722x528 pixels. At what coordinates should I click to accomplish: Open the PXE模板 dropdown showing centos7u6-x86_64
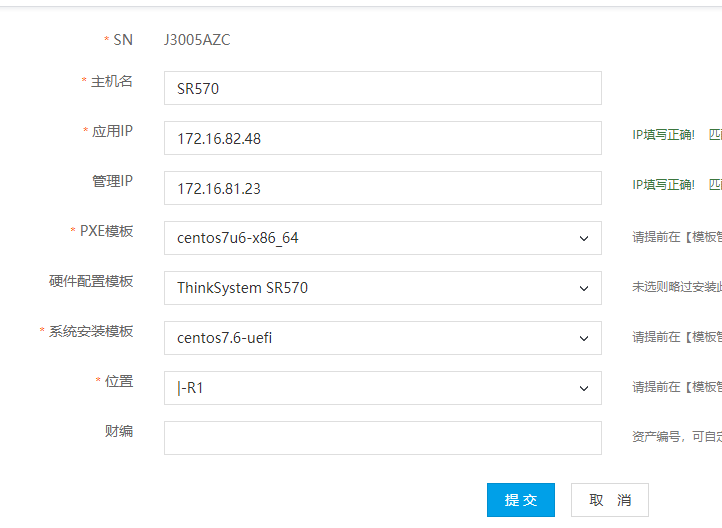point(383,238)
